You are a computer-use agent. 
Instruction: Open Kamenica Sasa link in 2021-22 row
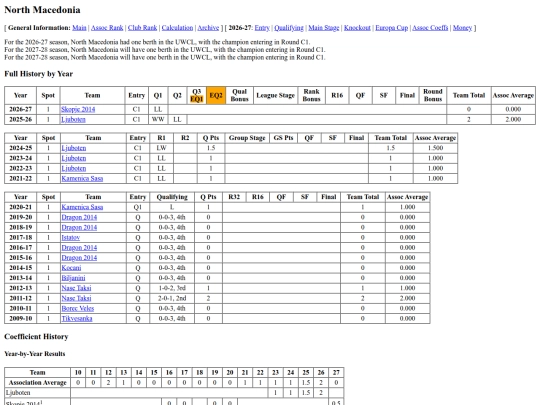point(82,178)
